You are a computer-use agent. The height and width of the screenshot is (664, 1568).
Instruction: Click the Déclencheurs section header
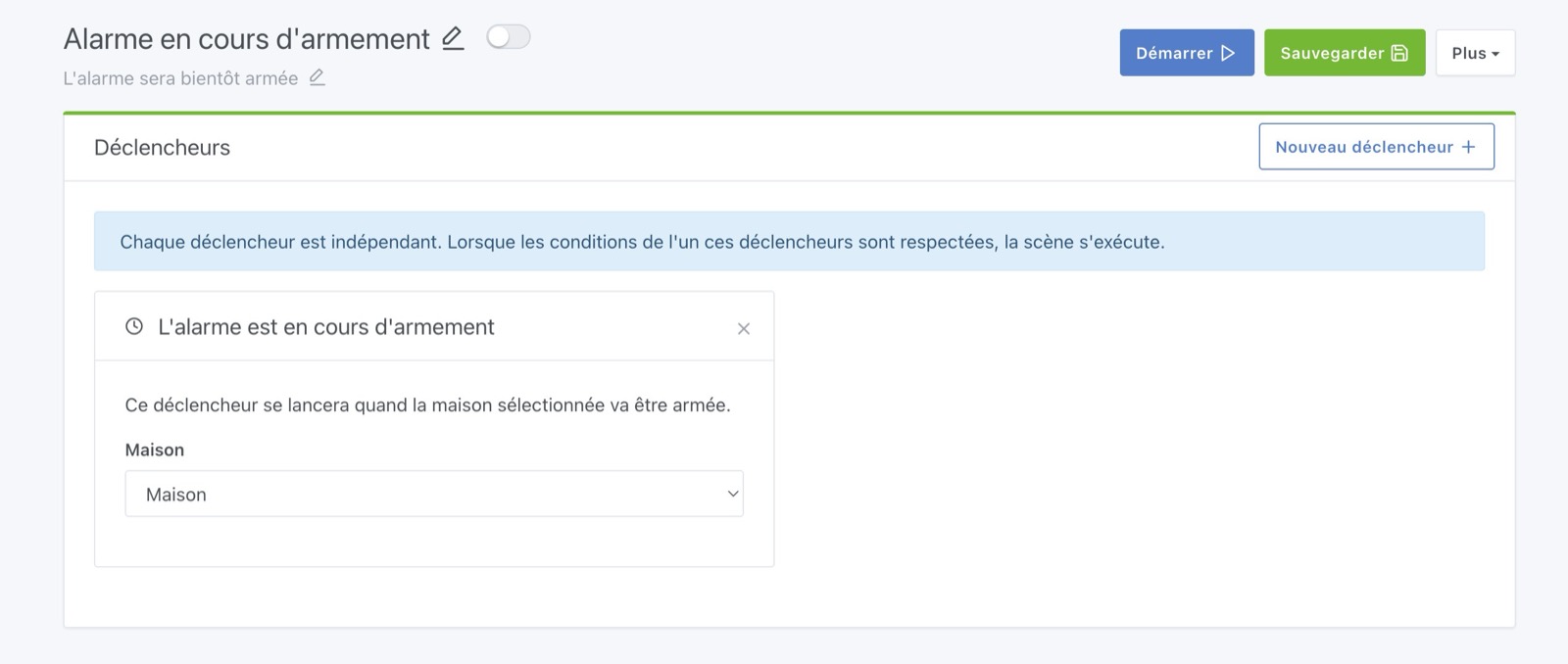click(x=163, y=147)
